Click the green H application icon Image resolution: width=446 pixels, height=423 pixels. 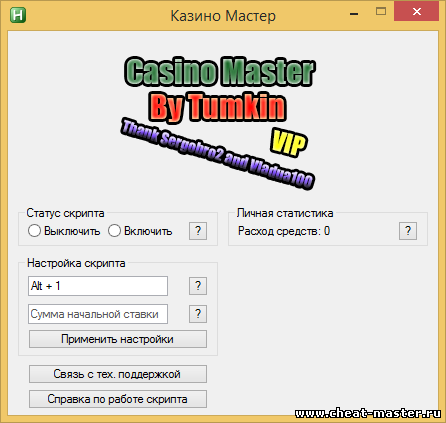18,15
